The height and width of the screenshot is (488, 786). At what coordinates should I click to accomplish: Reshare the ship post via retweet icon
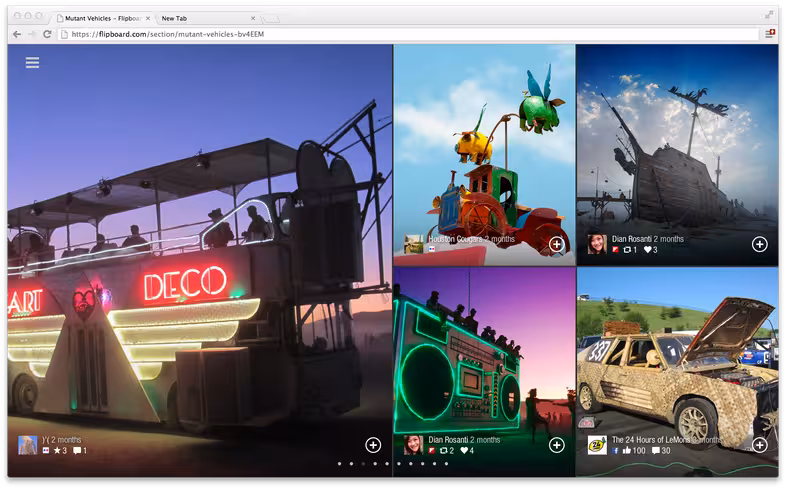pyautogui.click(x=627, y=250)
